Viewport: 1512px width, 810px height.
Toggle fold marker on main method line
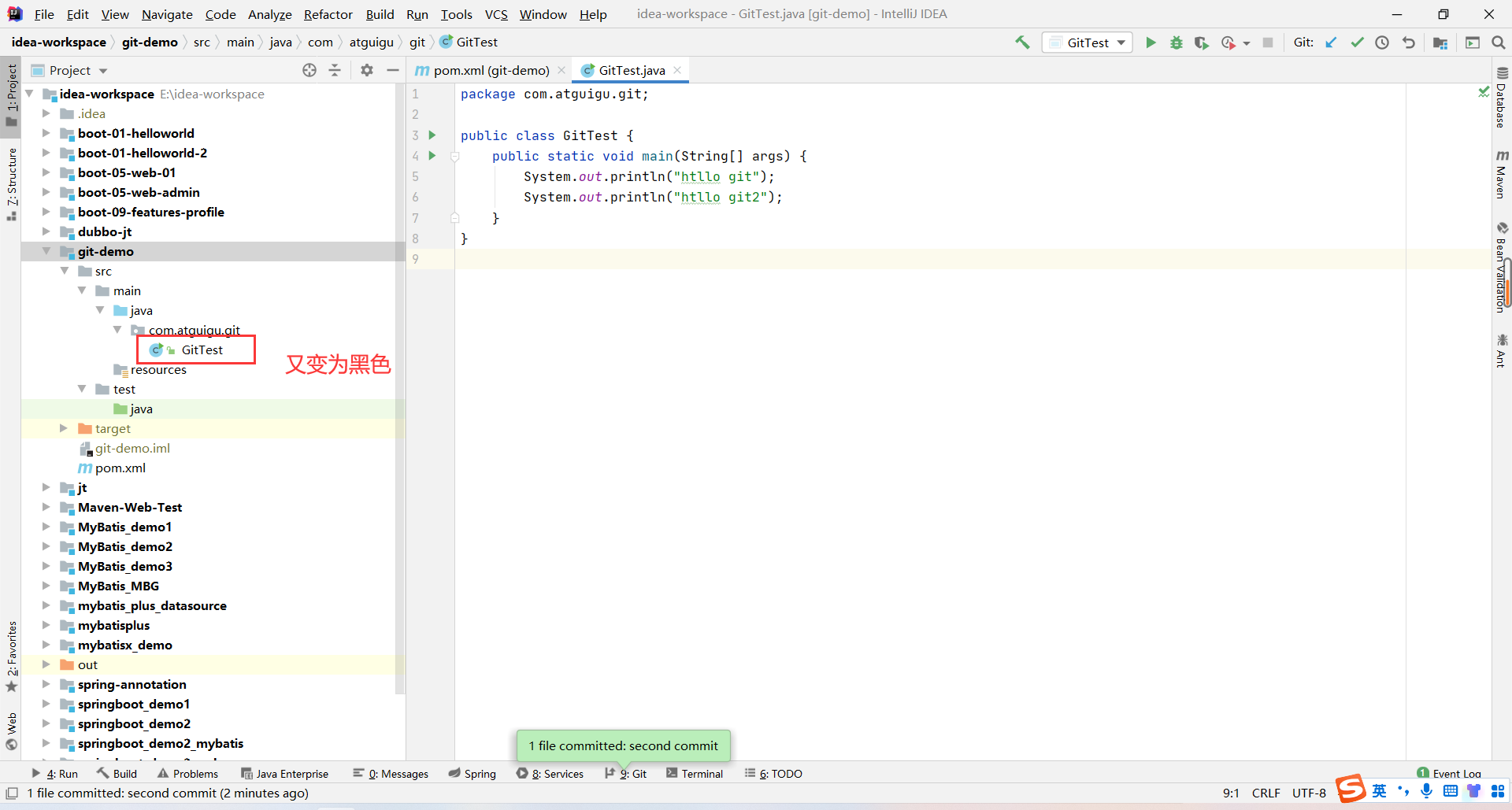tap(454, 156)
